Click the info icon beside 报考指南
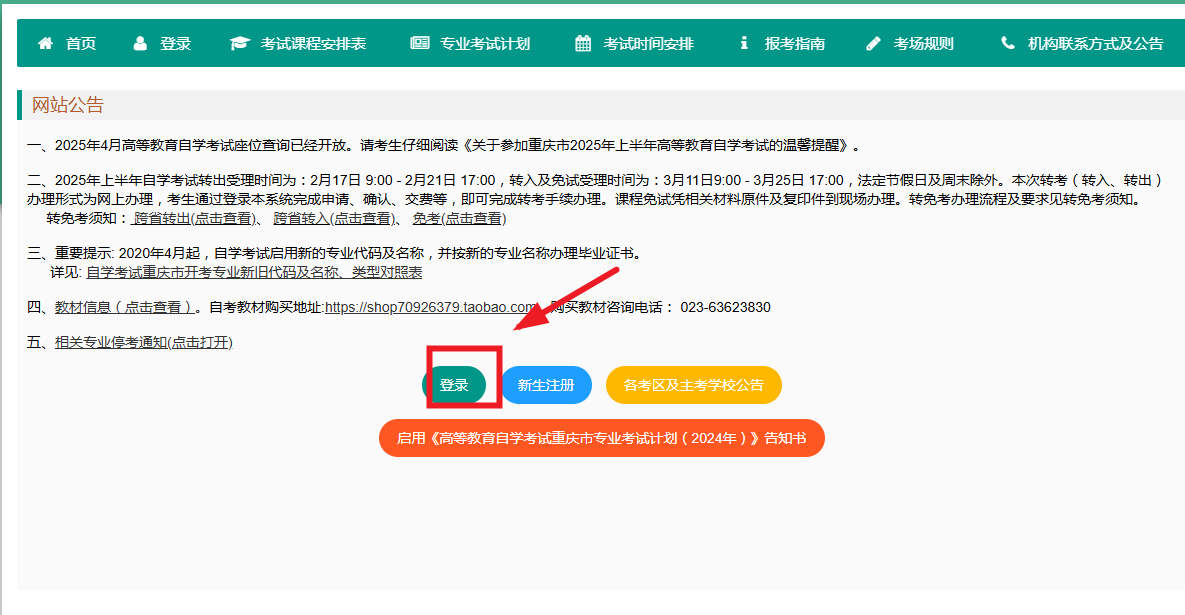Viewport: 1185px width, 615px height. (744, 43)
